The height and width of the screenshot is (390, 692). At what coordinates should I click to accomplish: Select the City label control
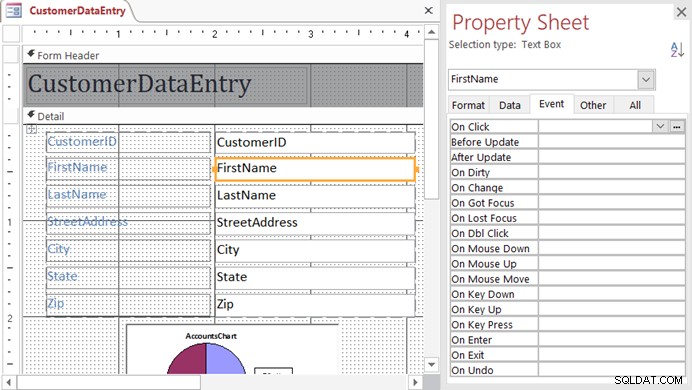(128, 250)
